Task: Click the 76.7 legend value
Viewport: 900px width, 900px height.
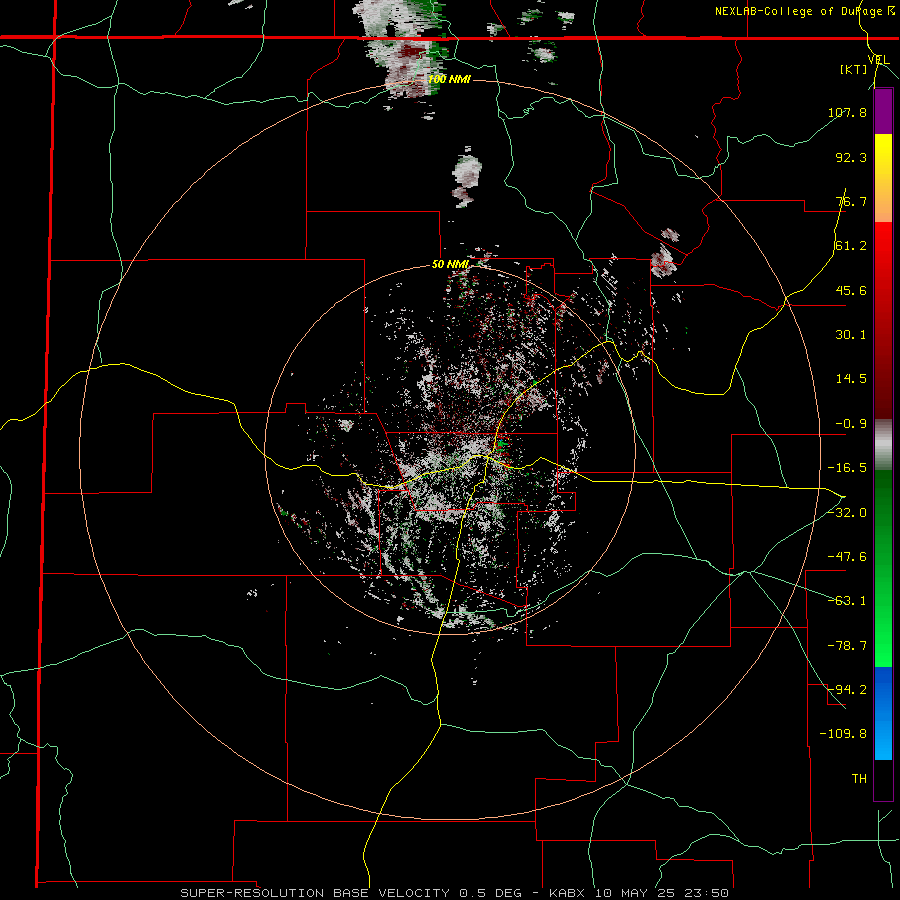Action: tap(851, 201)
